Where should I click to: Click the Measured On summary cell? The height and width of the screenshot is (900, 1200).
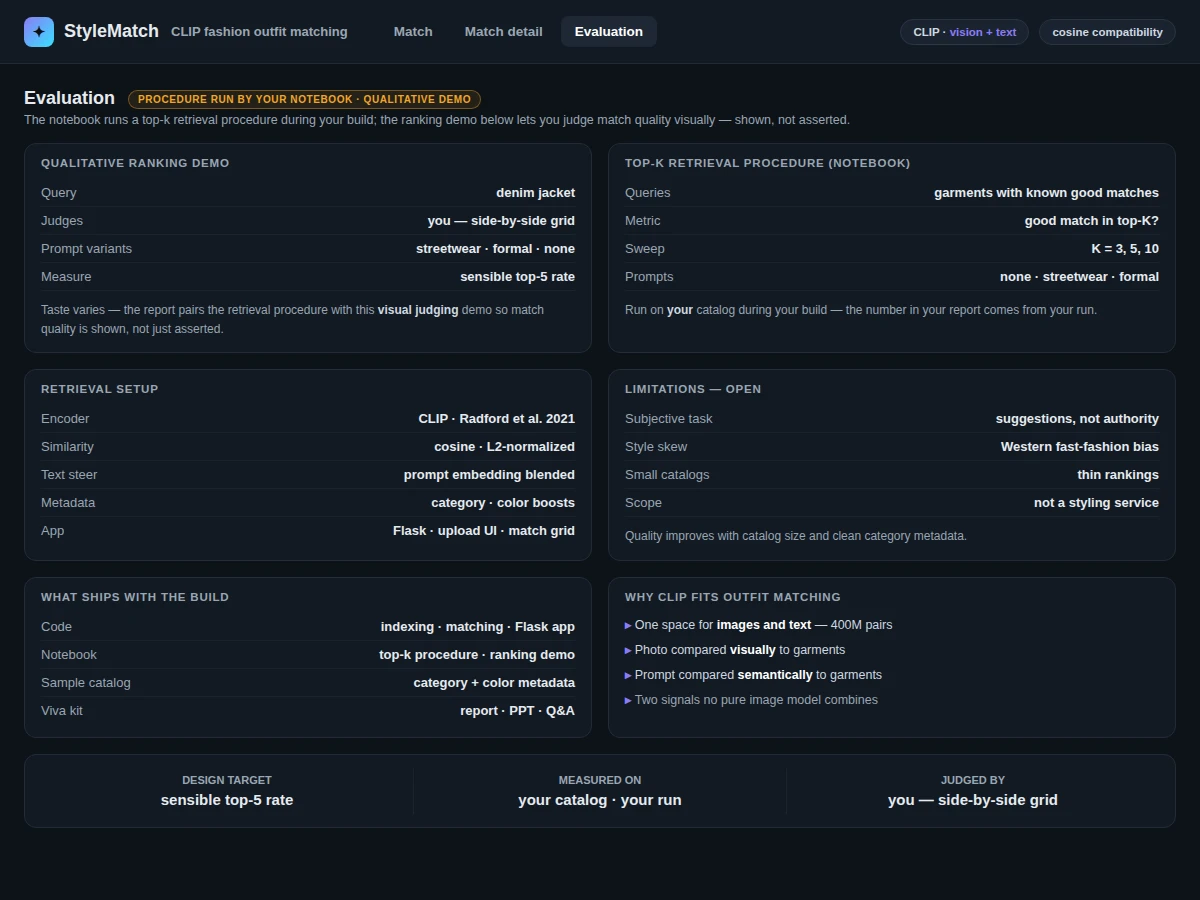(x=600, y=791)
